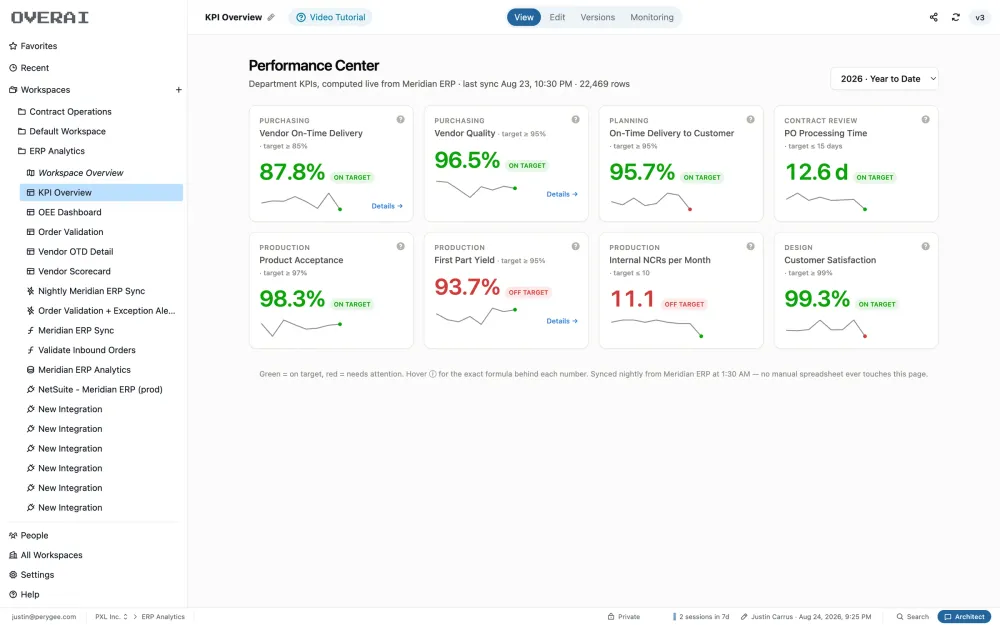Click the 11.1 Internal NCRs value
Image resolution: width=1000 pixels, height=625 pixels.
coord(632,299)
